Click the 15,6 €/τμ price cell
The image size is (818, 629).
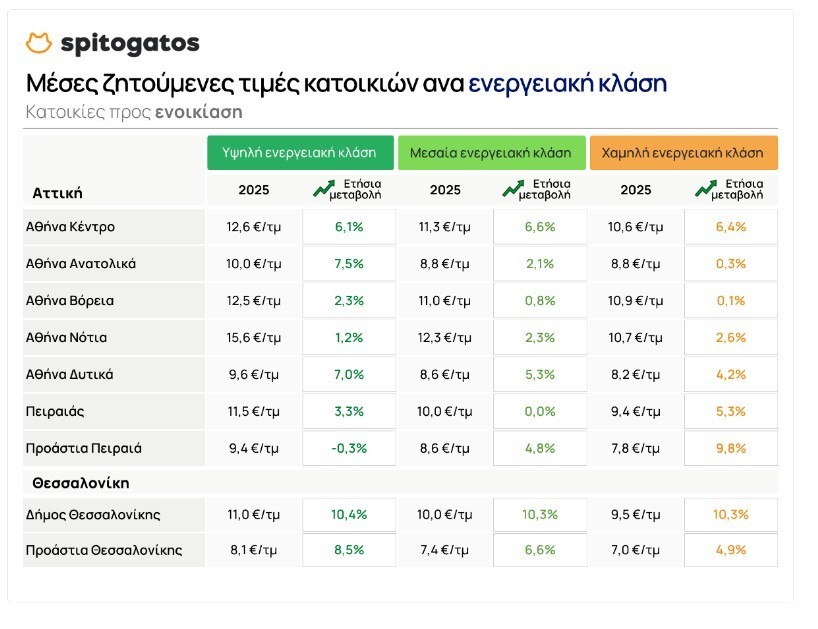click(x=254, y=338)
